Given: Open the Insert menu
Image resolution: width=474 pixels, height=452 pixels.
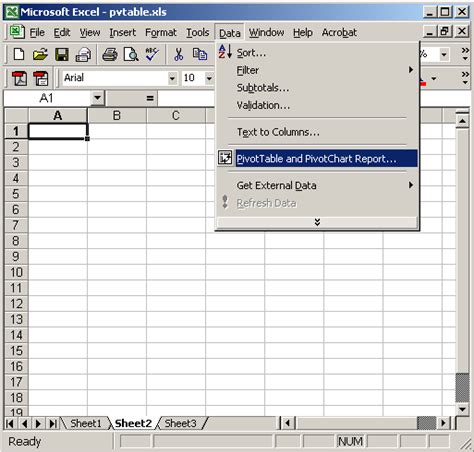Looking at the screenshot, I should pos(122,32).
